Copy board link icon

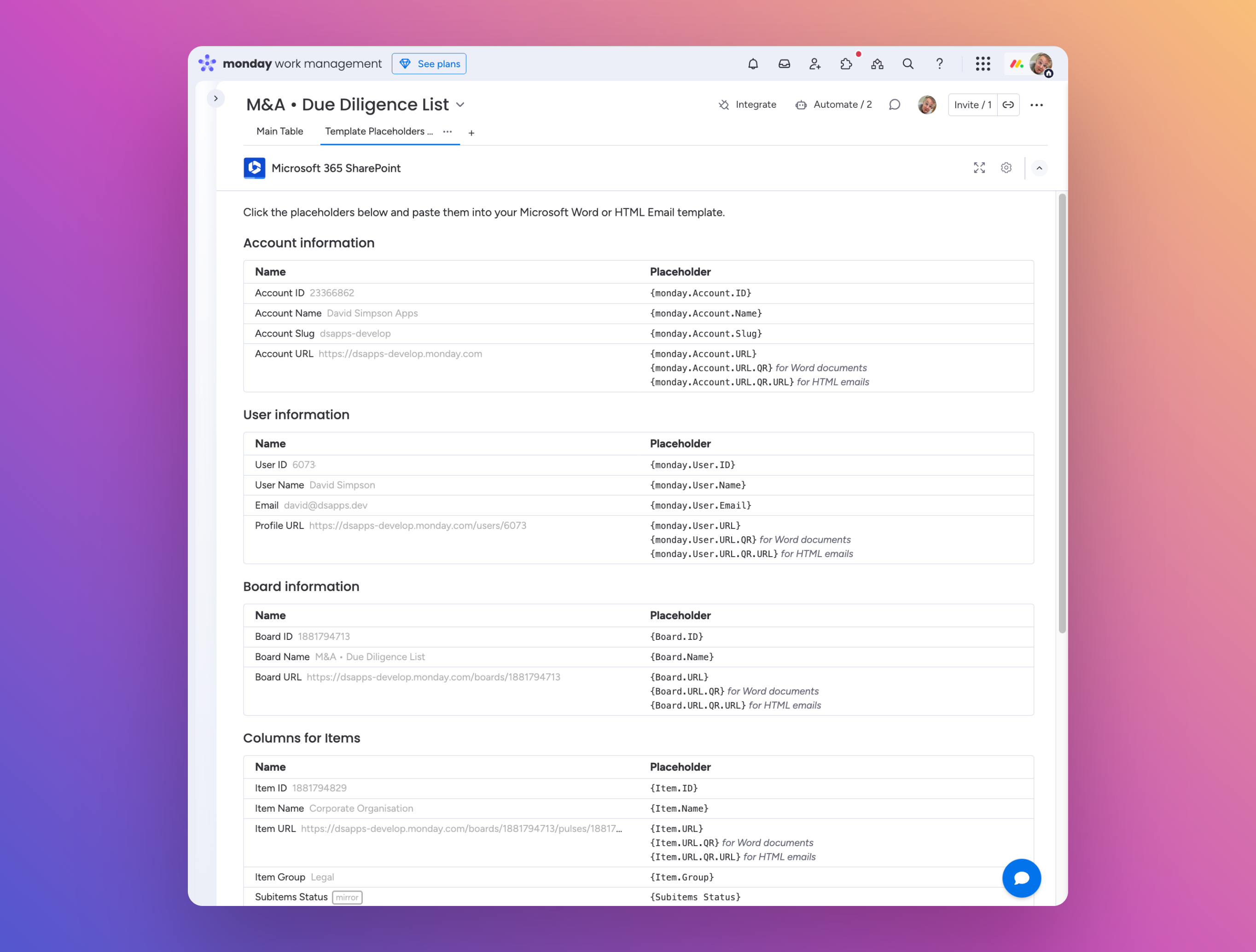pyautogui.click(x=1008, y=104)
